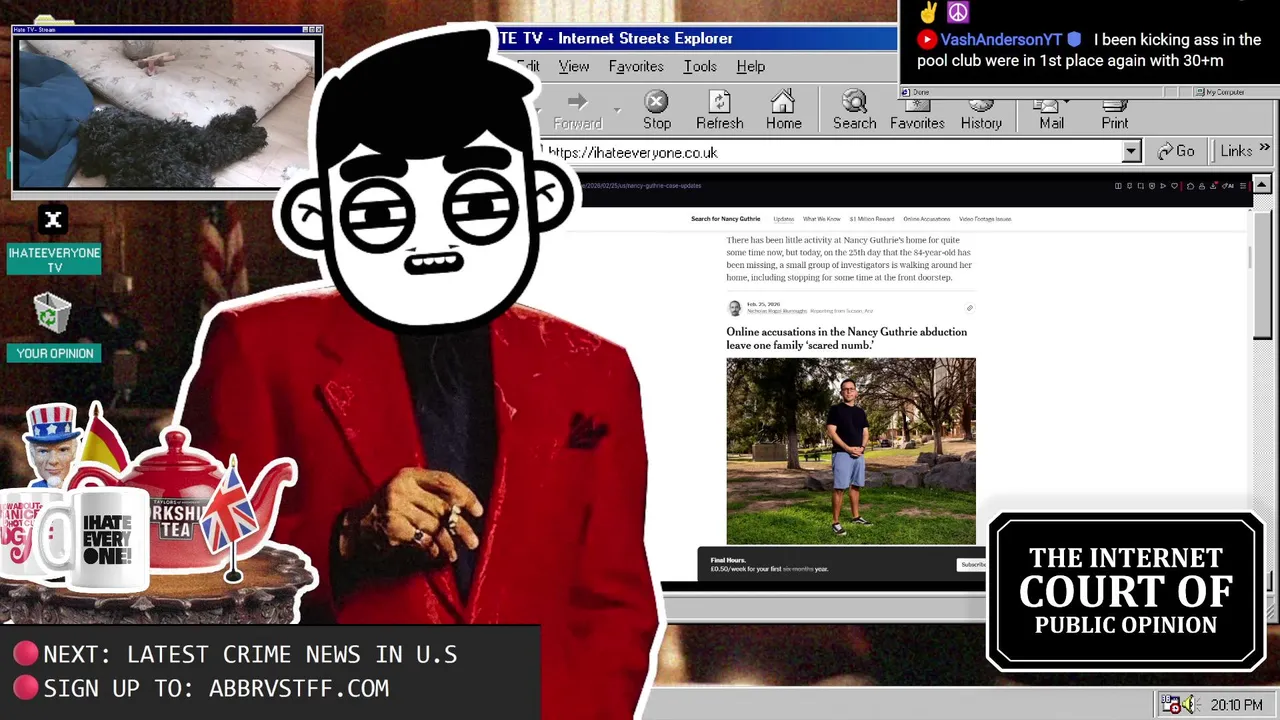This screenshot has width=1280, height=720.
Task: Open the Favorites menu
Action: (x=636, y=66)
